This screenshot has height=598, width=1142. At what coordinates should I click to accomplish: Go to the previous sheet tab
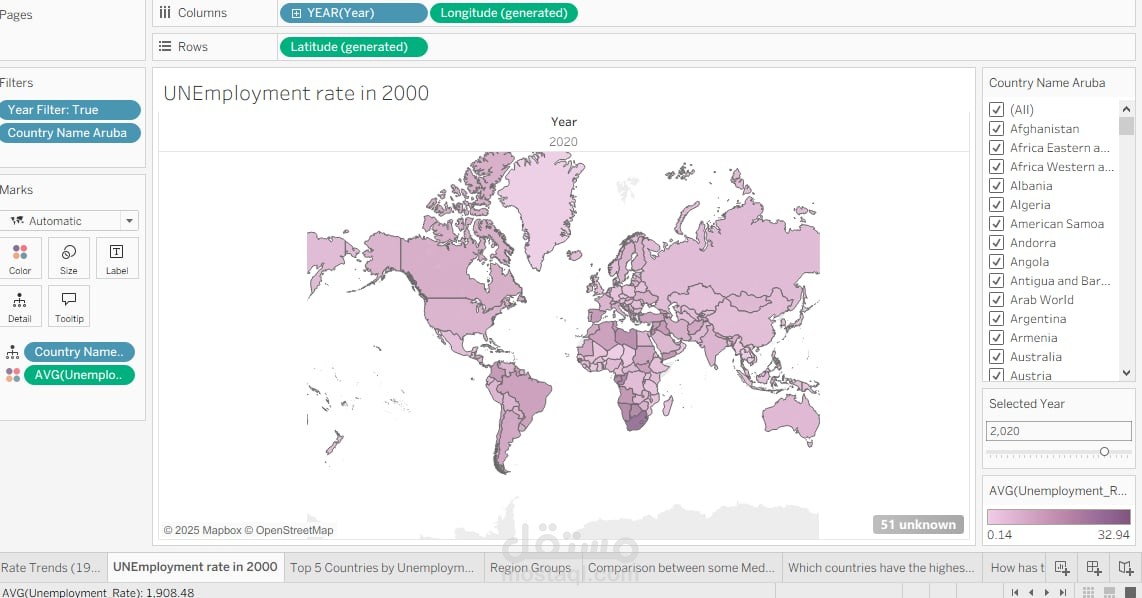click(x=1031, y=592)
